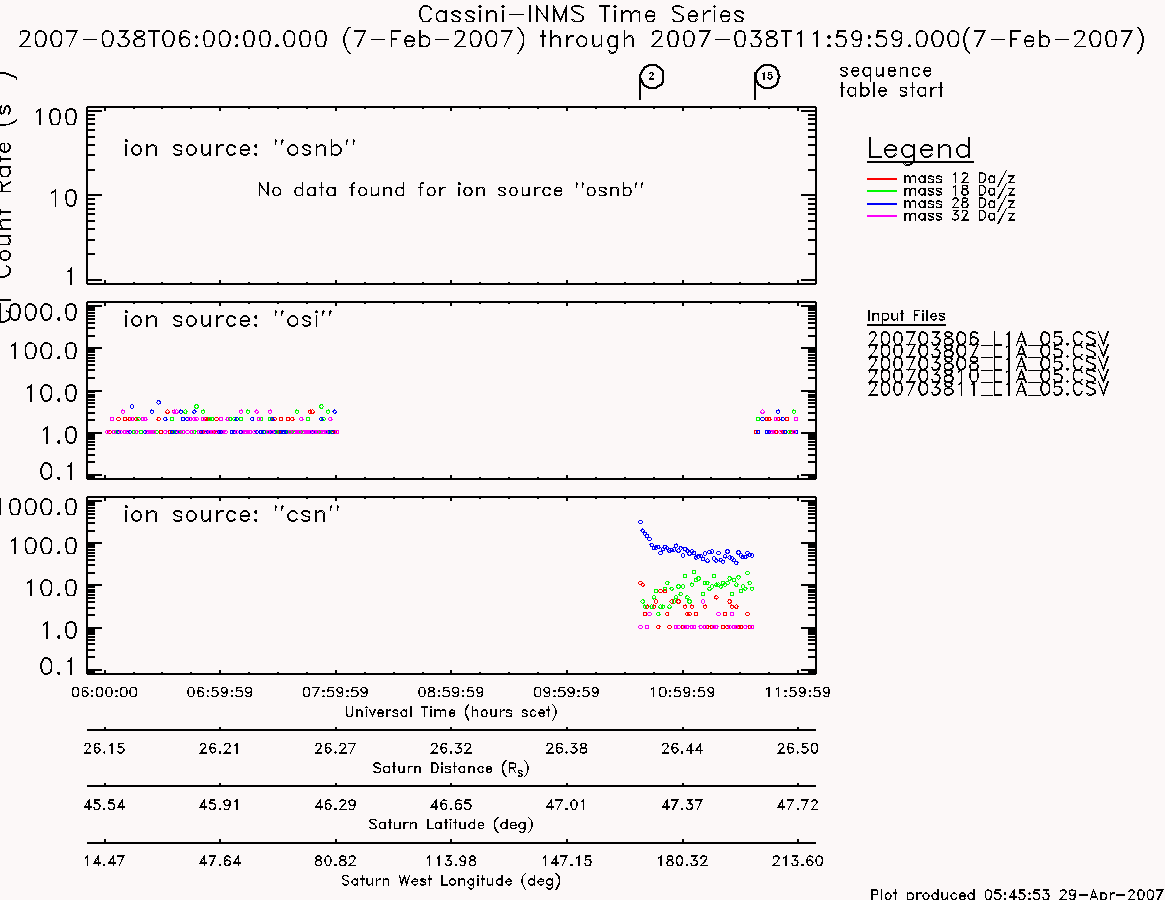This screenshot has width=1165, height=900.
Task: Click the 100 tick on the osnb panel
Action: [56, 117]
